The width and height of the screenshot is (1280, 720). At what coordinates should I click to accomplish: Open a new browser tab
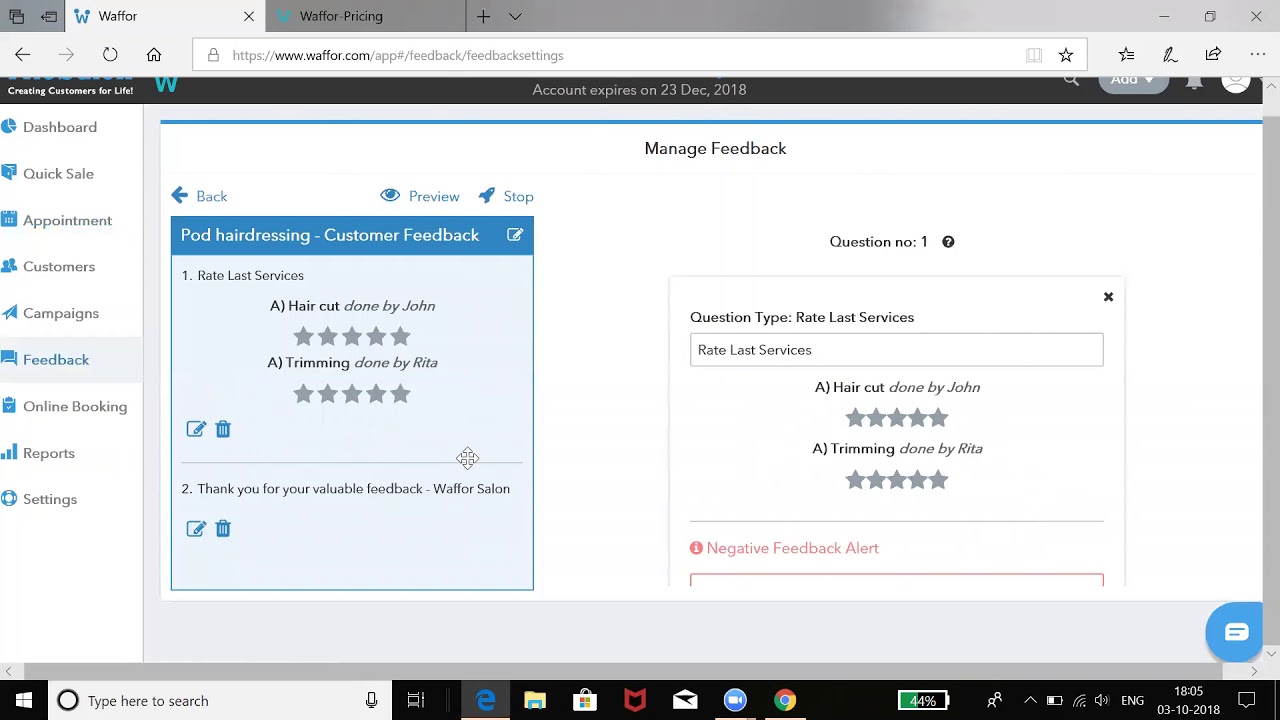click(483, 16)
